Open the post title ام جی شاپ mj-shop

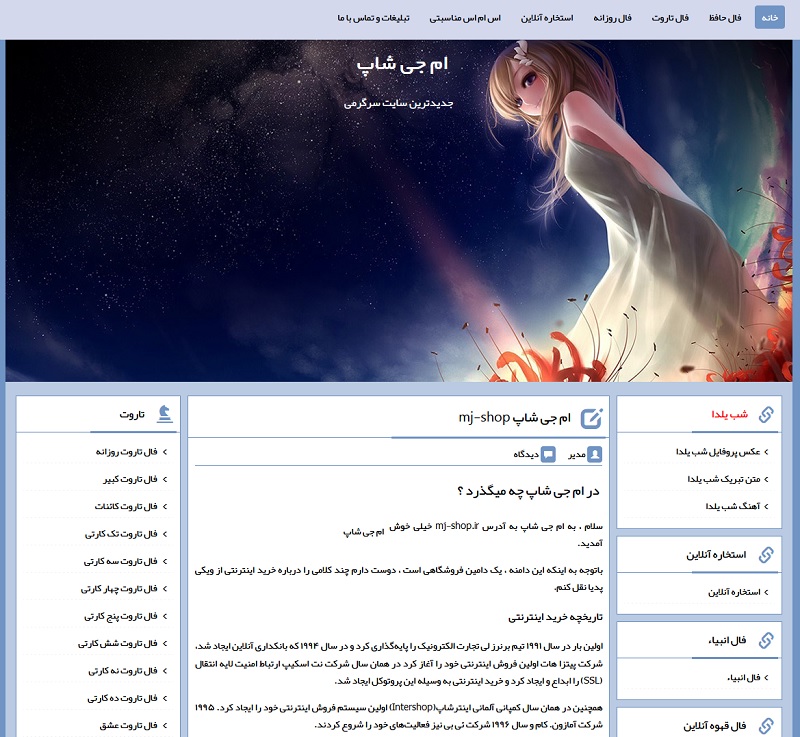(x=514, y=418)
